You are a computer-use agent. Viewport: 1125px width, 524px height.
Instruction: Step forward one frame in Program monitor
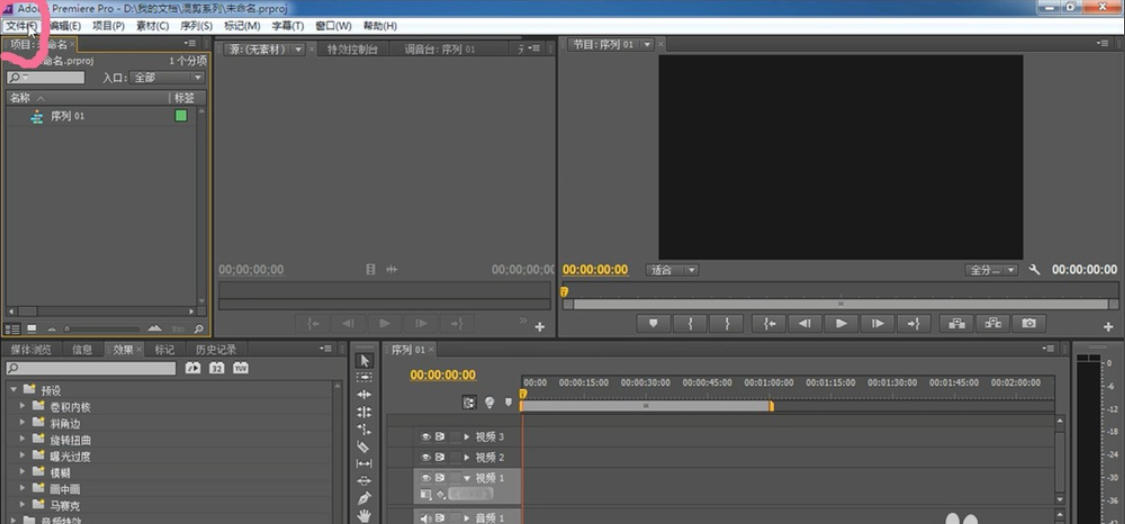pyautogui.click(x=877, y=323)
